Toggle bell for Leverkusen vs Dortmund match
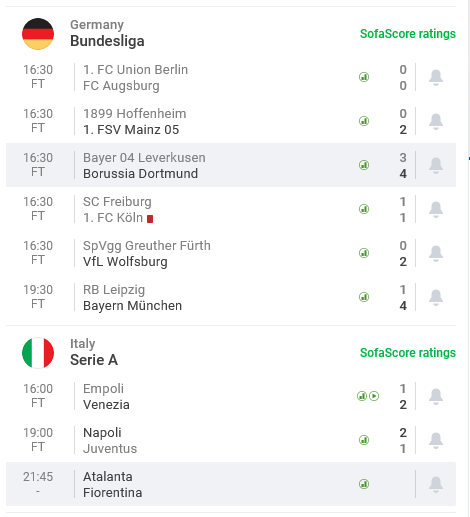Screen dimensions: 470x517 coord(436,166)
